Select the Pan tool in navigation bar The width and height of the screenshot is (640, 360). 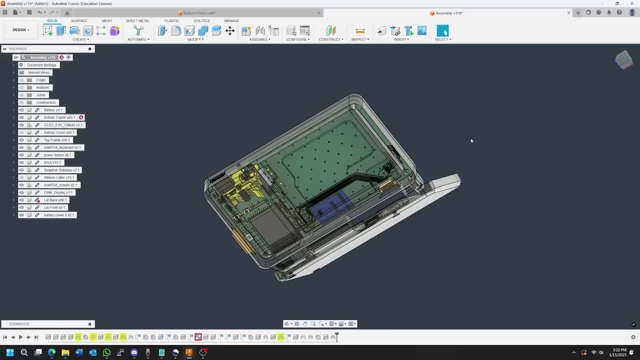pos(305,324)
